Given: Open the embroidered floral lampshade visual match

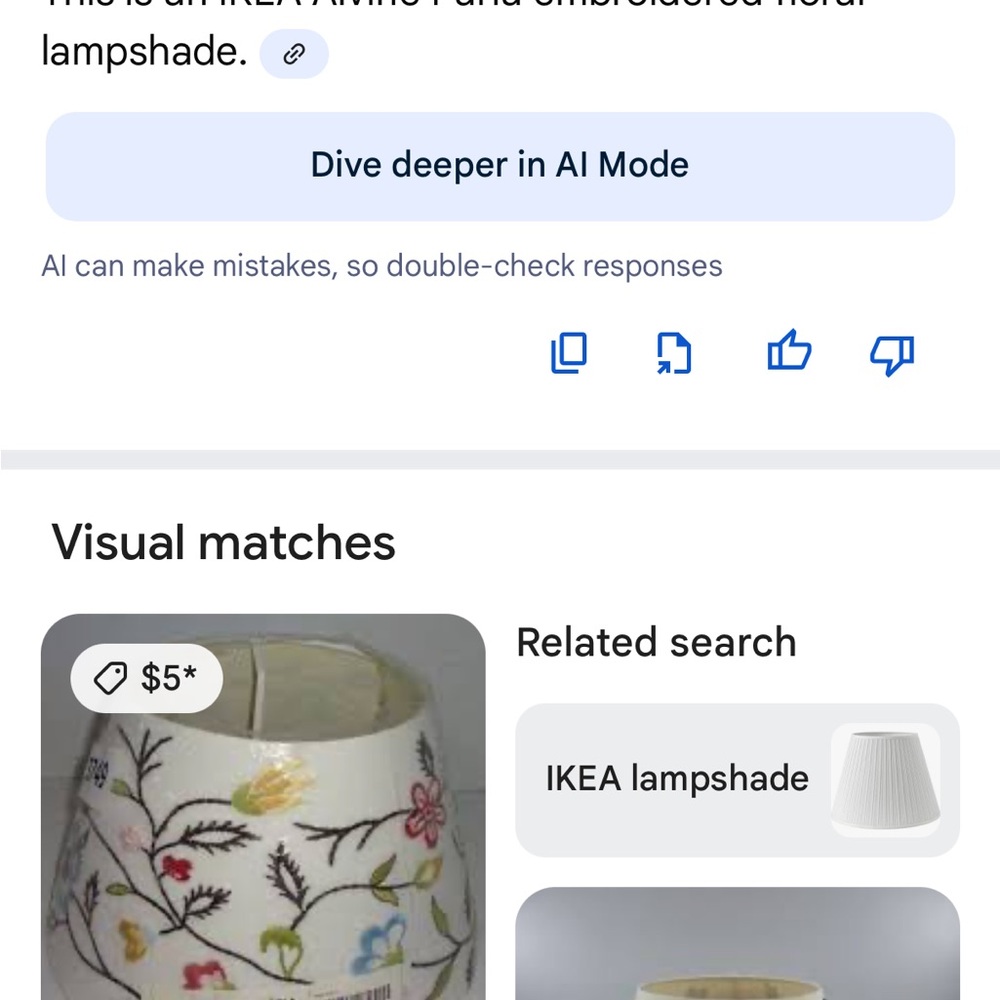Looking at the screenshot, I should pos(263,807).
